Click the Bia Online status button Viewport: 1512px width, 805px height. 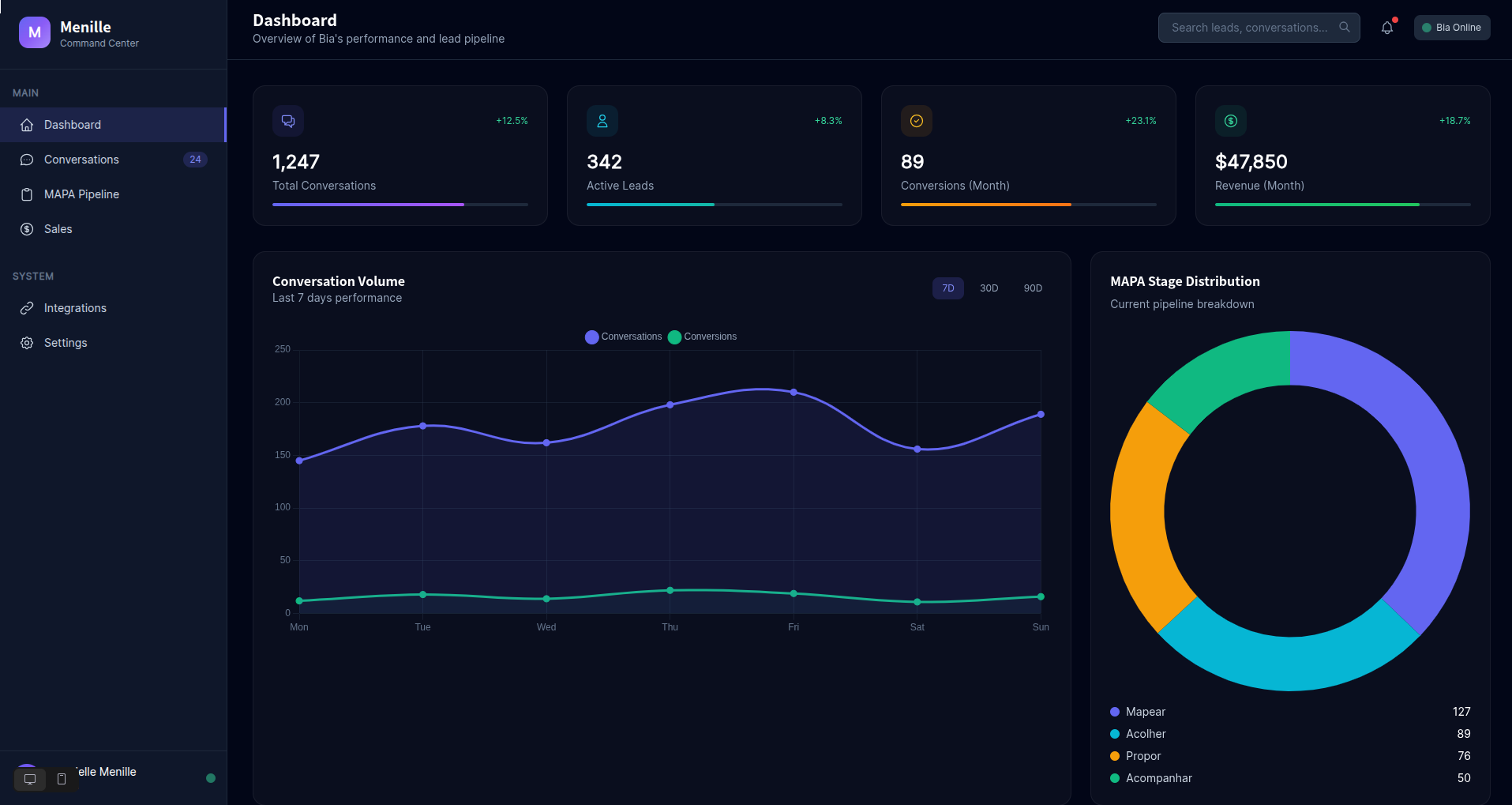(x=1452, y=28)
